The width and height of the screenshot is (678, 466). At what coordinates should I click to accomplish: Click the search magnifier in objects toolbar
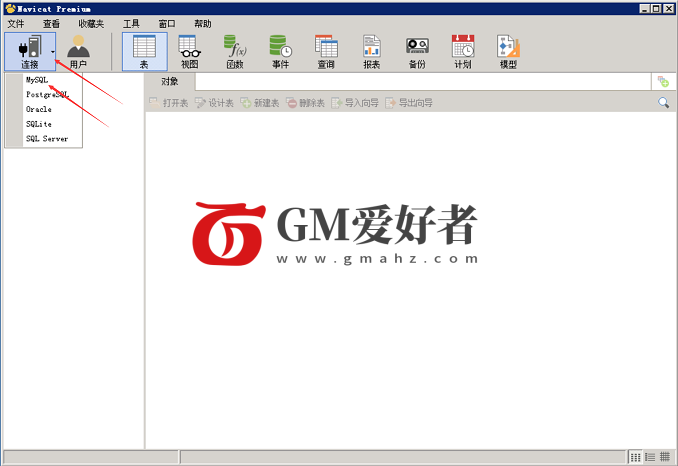pos(663,103)
